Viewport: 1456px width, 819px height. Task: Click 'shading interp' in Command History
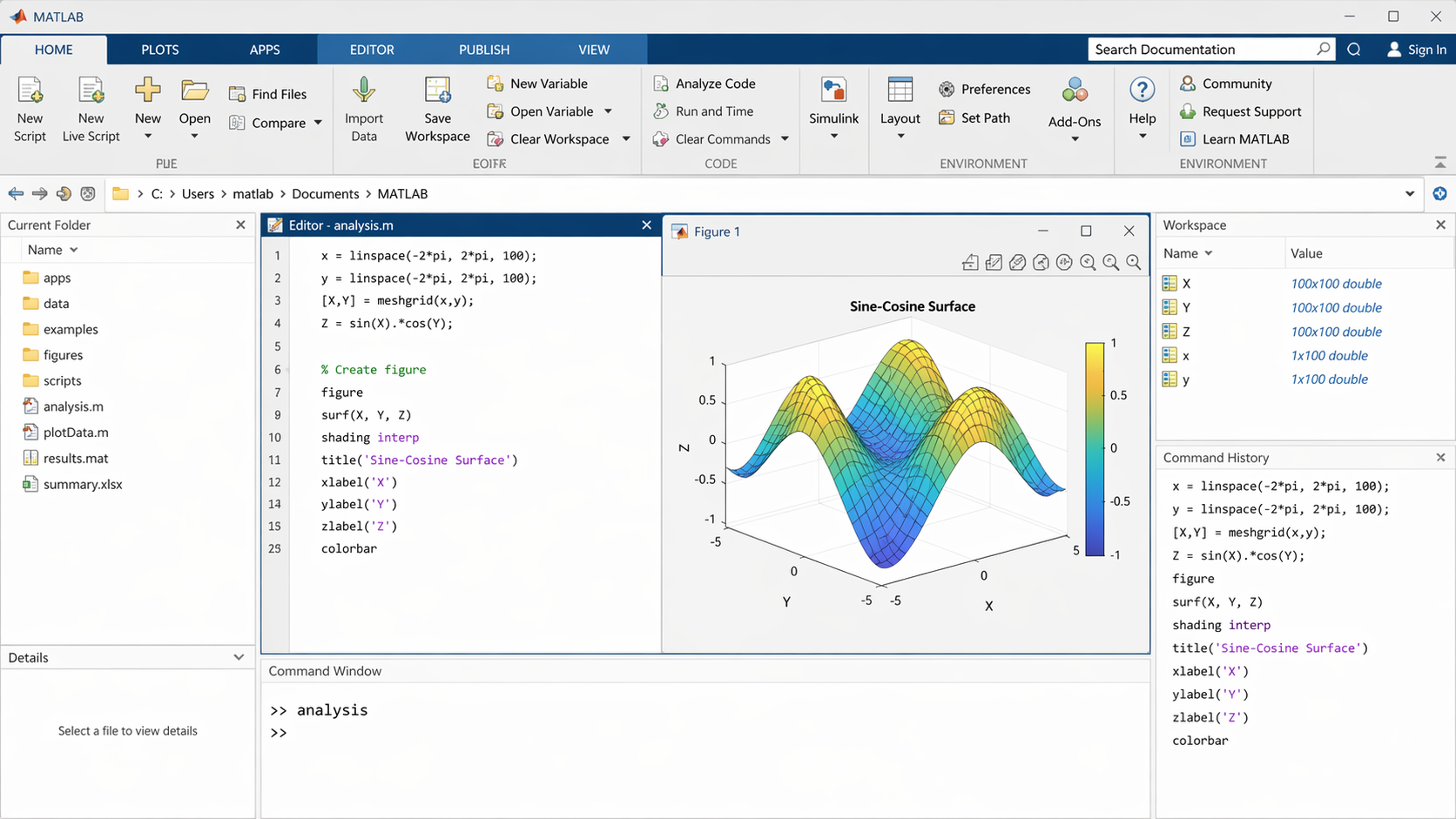[1221, 625]
